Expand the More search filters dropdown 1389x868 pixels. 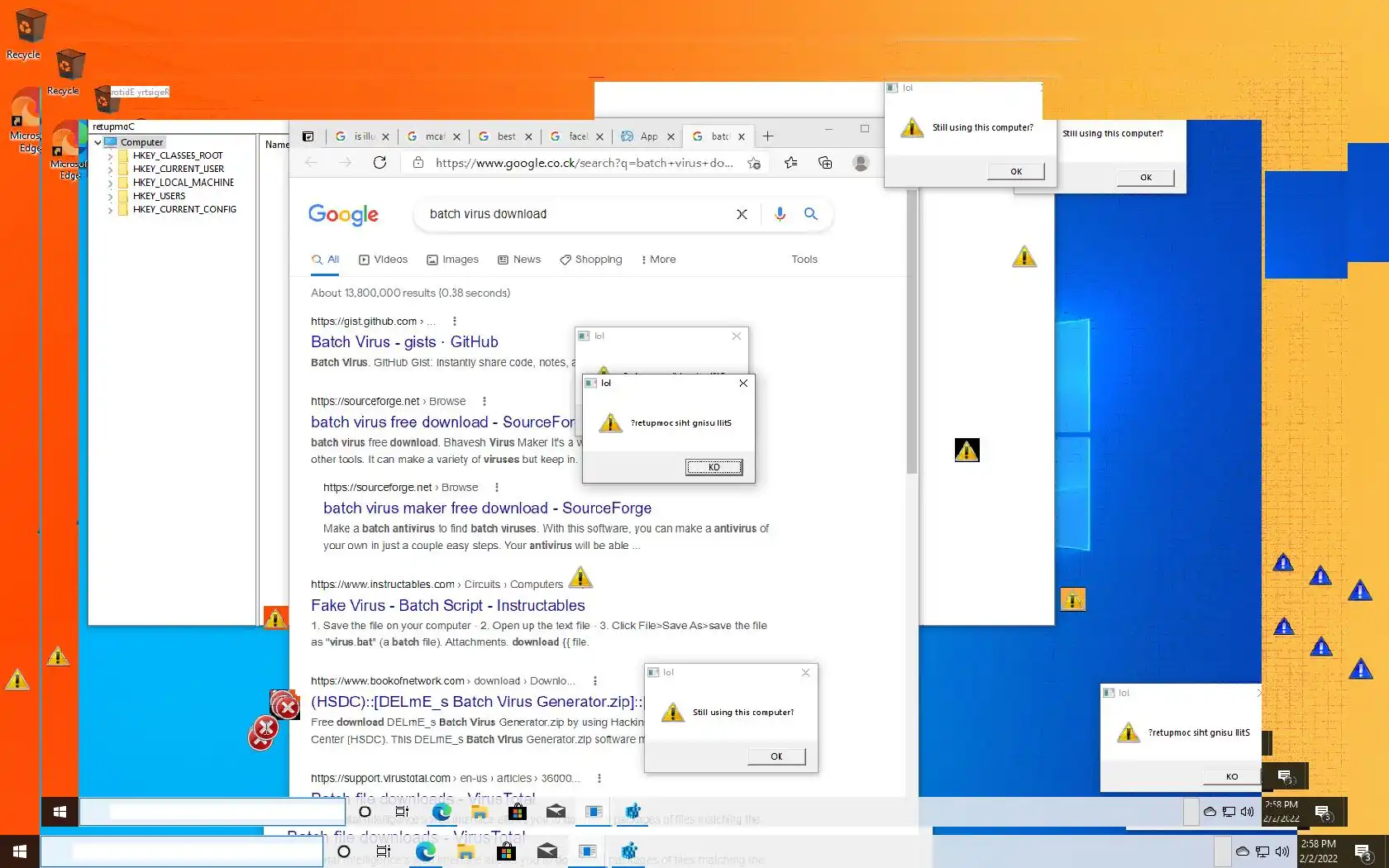(658, 260)
